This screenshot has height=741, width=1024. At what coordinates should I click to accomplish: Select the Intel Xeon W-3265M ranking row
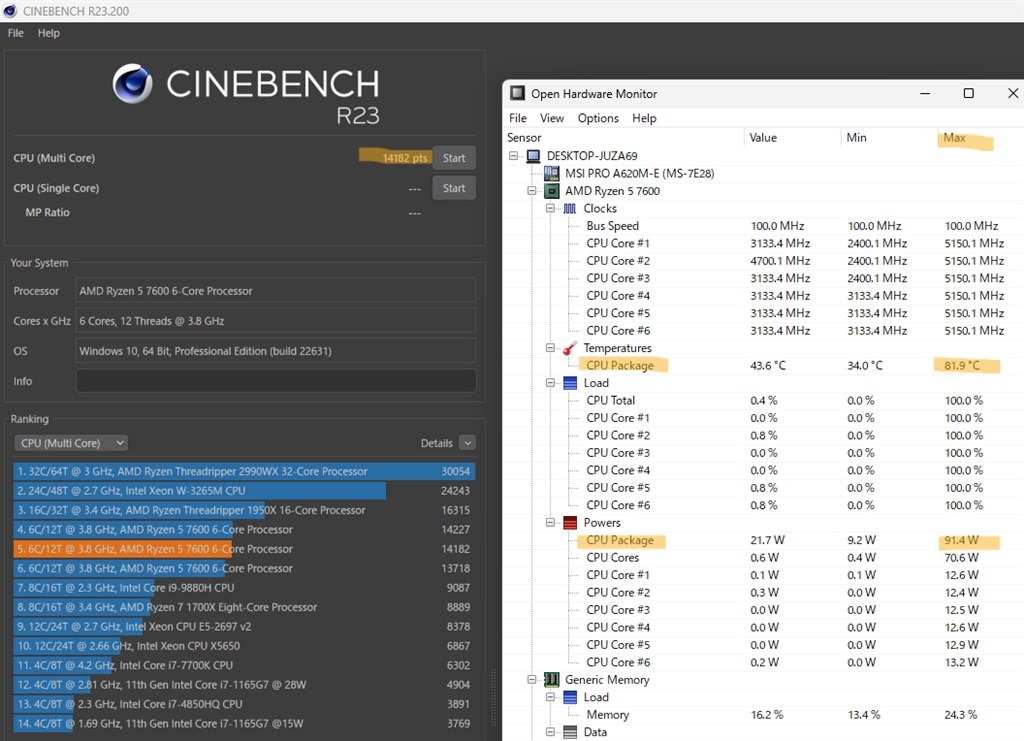[244, 491]
